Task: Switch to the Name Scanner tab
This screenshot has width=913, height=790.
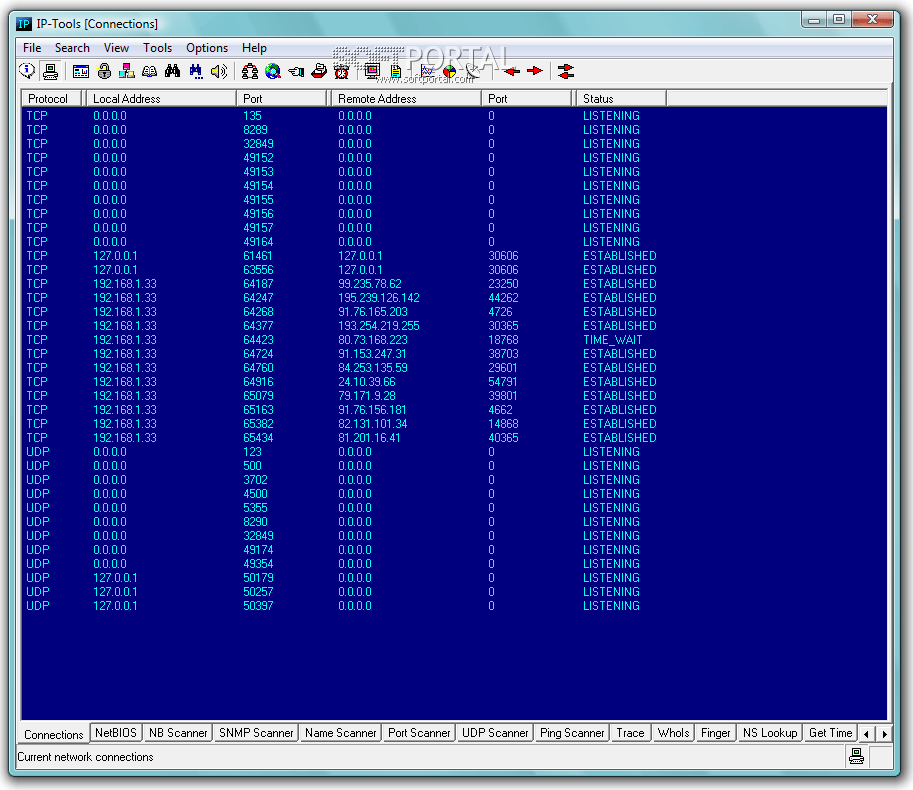Action: [341, 732]
